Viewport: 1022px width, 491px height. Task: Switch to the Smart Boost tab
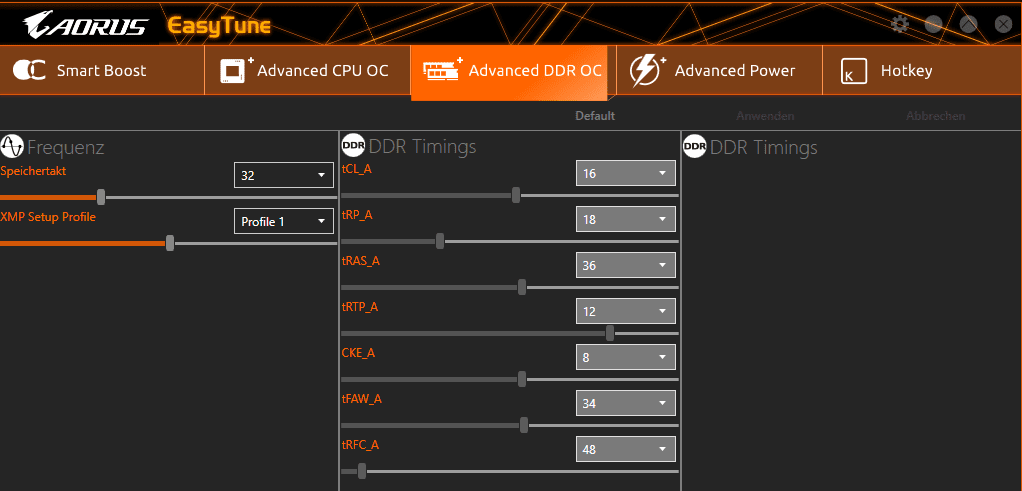(102, 70)
